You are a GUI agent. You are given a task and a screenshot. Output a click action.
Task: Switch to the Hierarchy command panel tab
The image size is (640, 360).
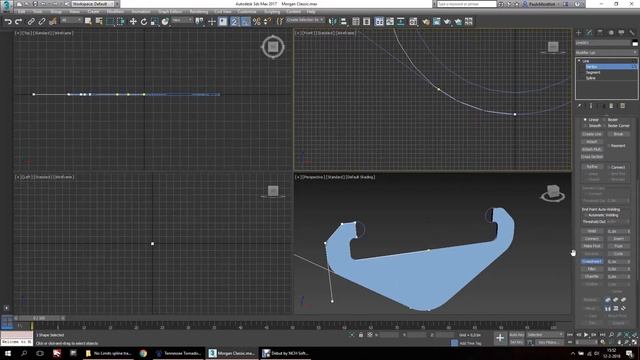tap(600, 33)
